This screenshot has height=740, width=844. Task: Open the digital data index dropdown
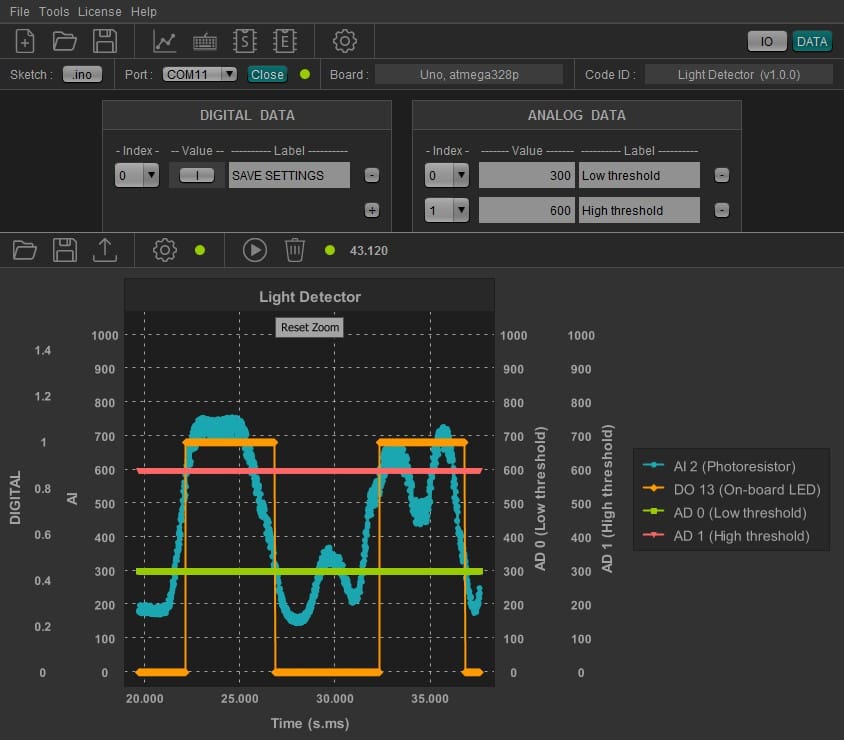tap(137, 175)
